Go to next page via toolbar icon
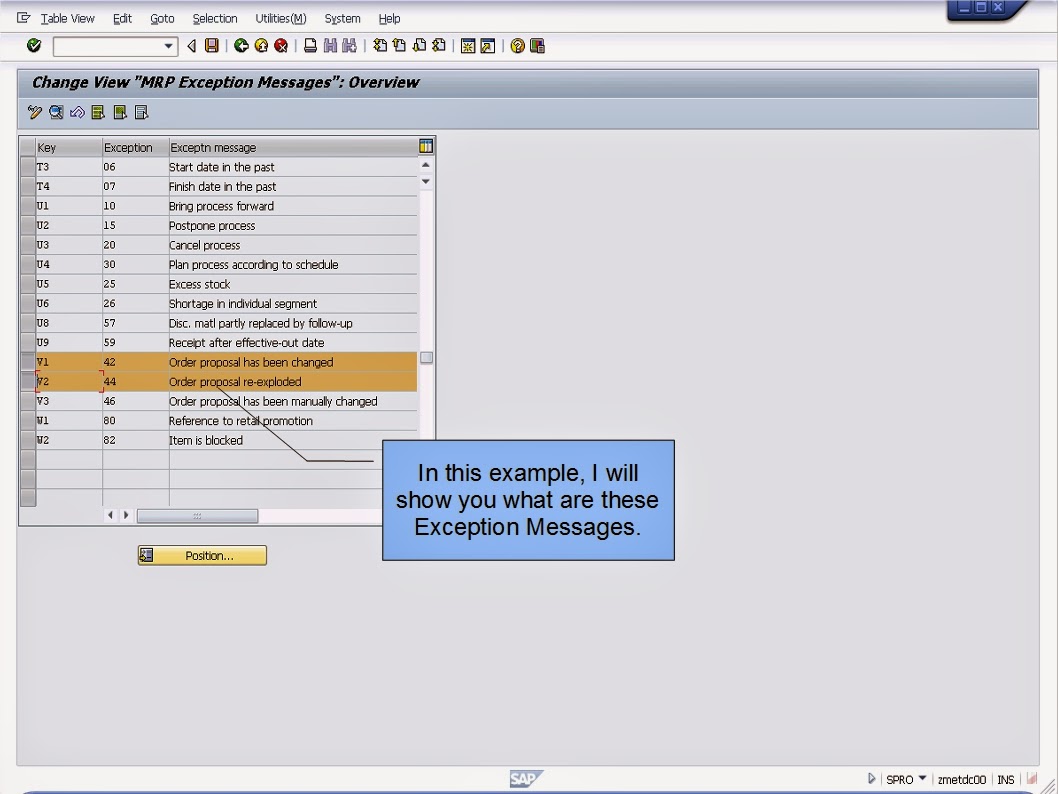This screenshot has height=794, width=1058. 419,46
